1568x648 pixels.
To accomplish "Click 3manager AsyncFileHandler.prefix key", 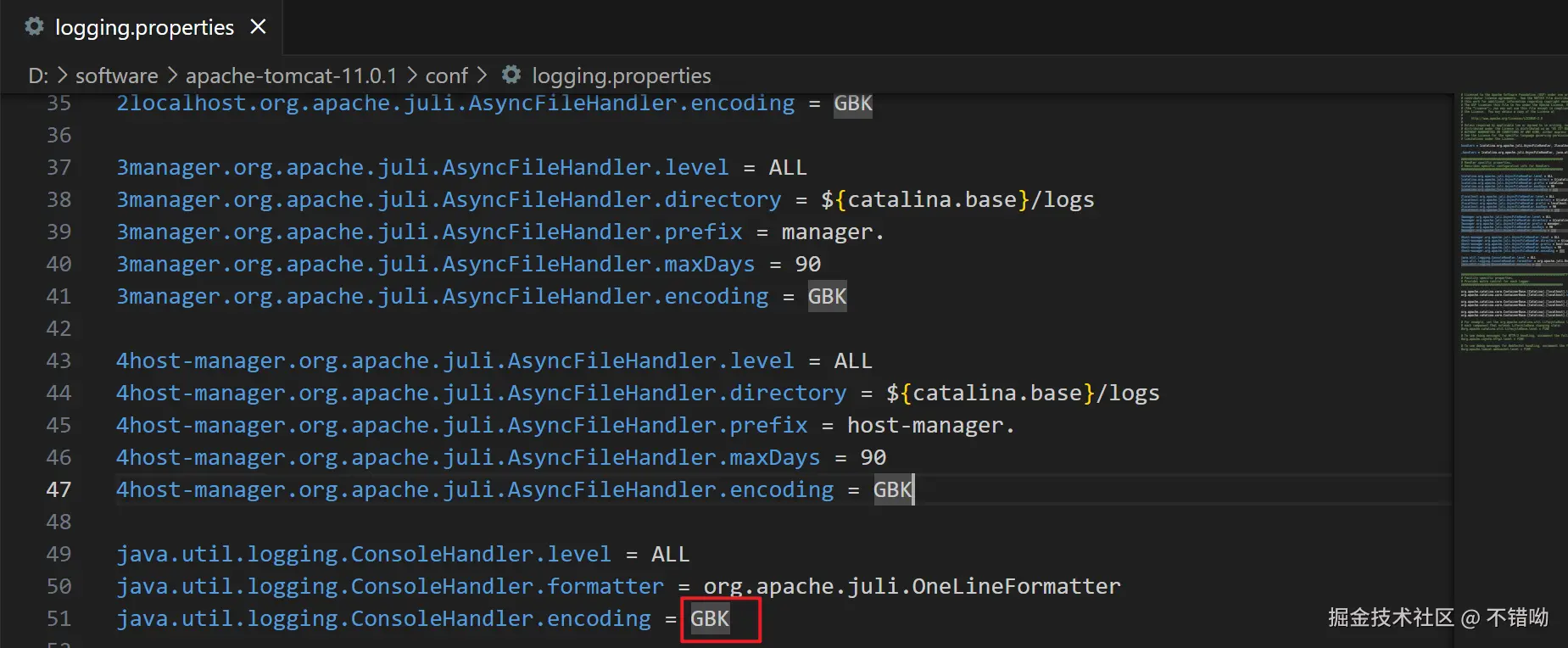I will coord(429,232).
